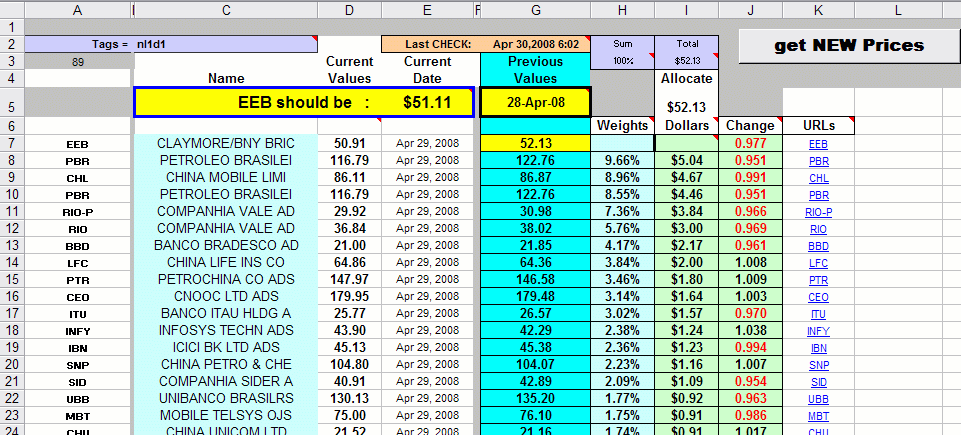Select column L header
The height and width of the screenshot is (435, 961).
[898, 10]
